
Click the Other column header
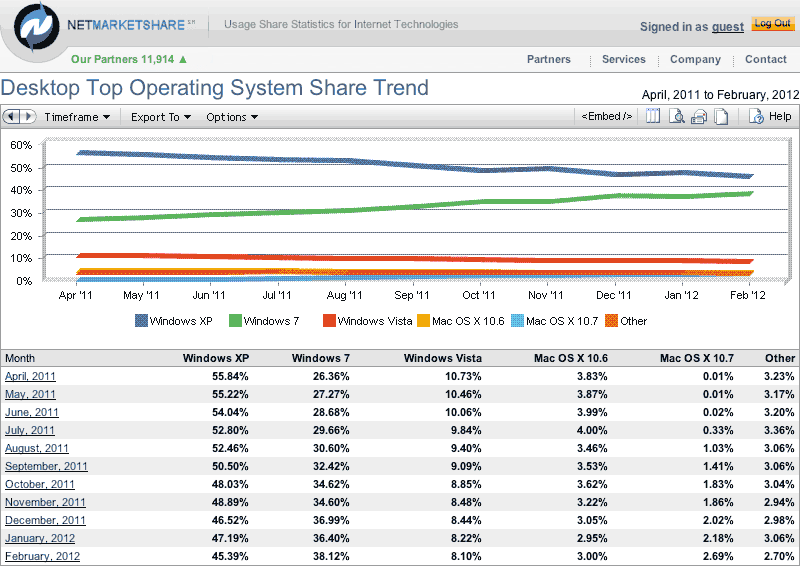(780, 358)
